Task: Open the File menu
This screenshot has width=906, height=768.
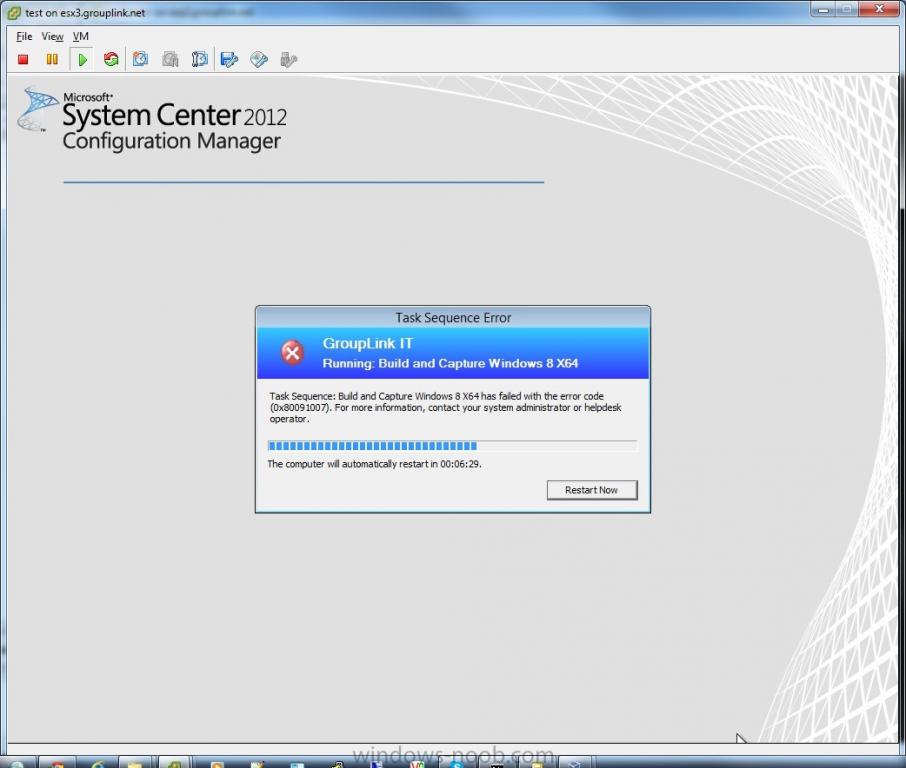Action: point(24,36)
